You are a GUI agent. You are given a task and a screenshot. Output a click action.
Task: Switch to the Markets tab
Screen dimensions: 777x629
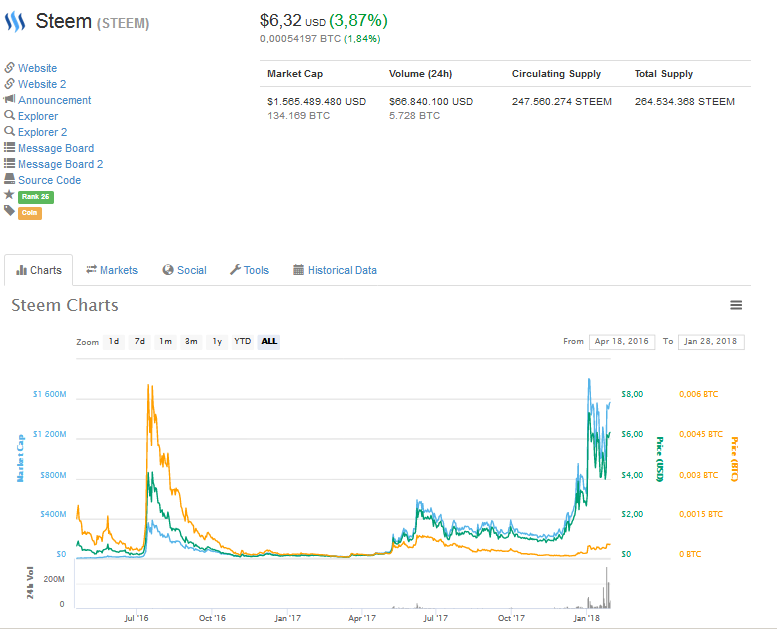pos(112,270)
